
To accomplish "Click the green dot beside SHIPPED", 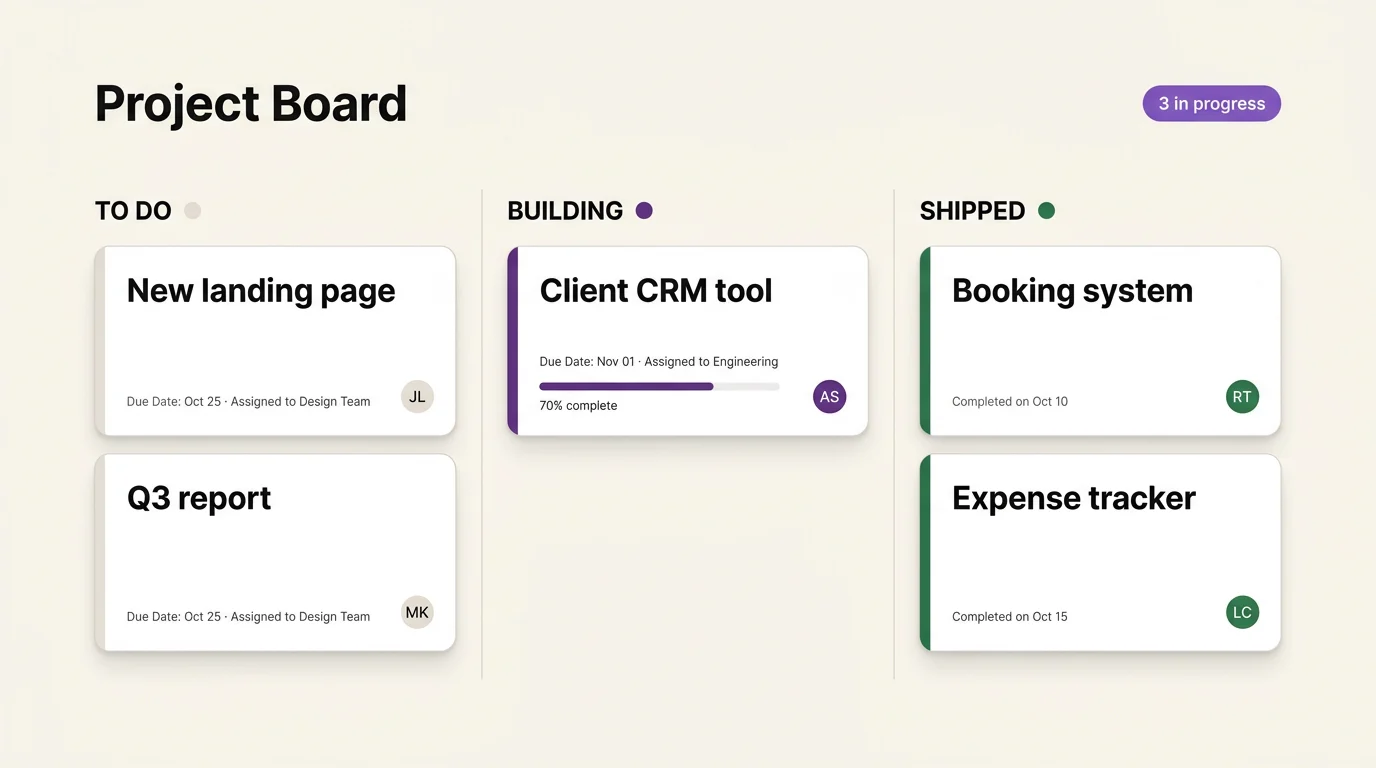I will (1046, 210).
